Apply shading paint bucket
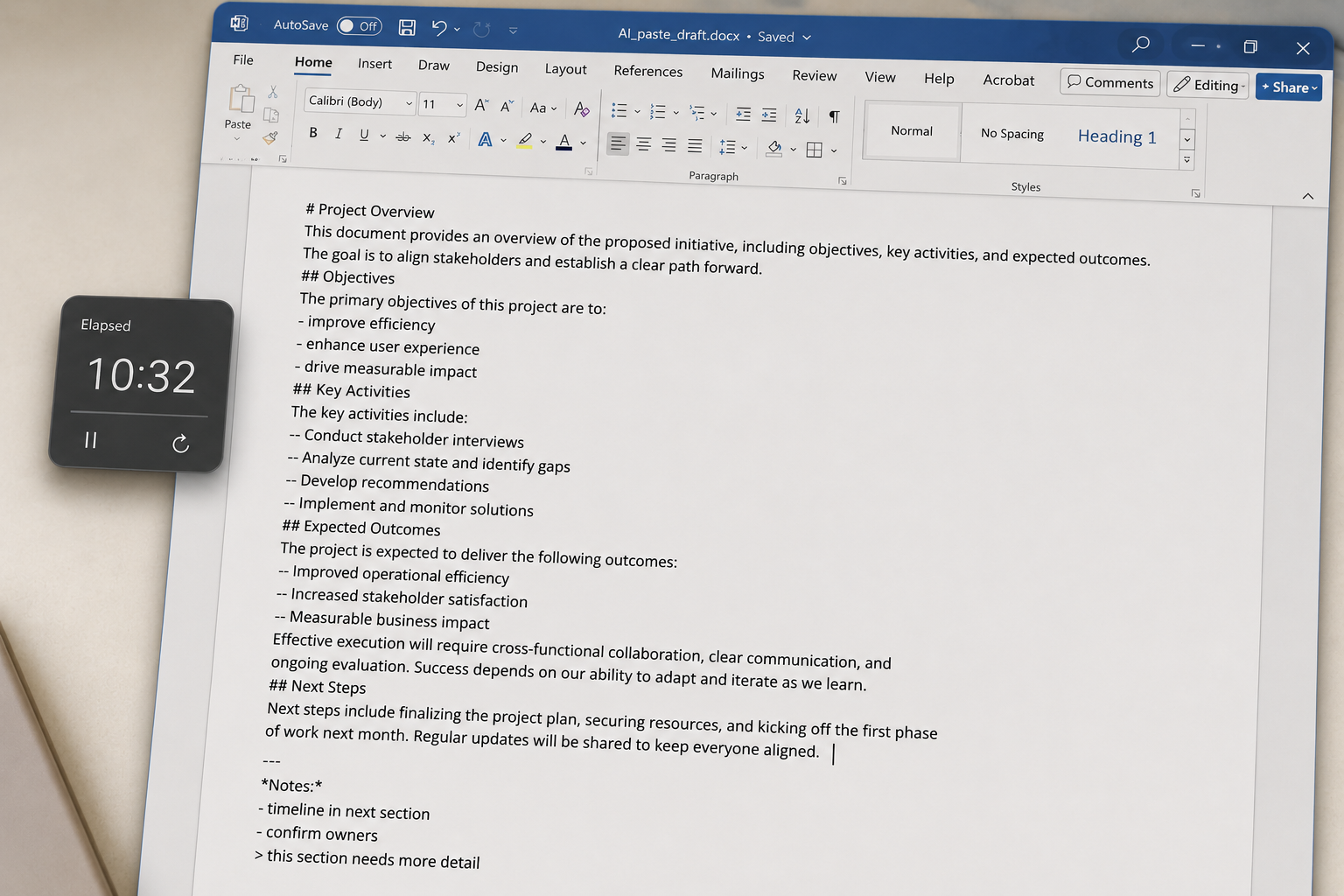 pos(773,148)
